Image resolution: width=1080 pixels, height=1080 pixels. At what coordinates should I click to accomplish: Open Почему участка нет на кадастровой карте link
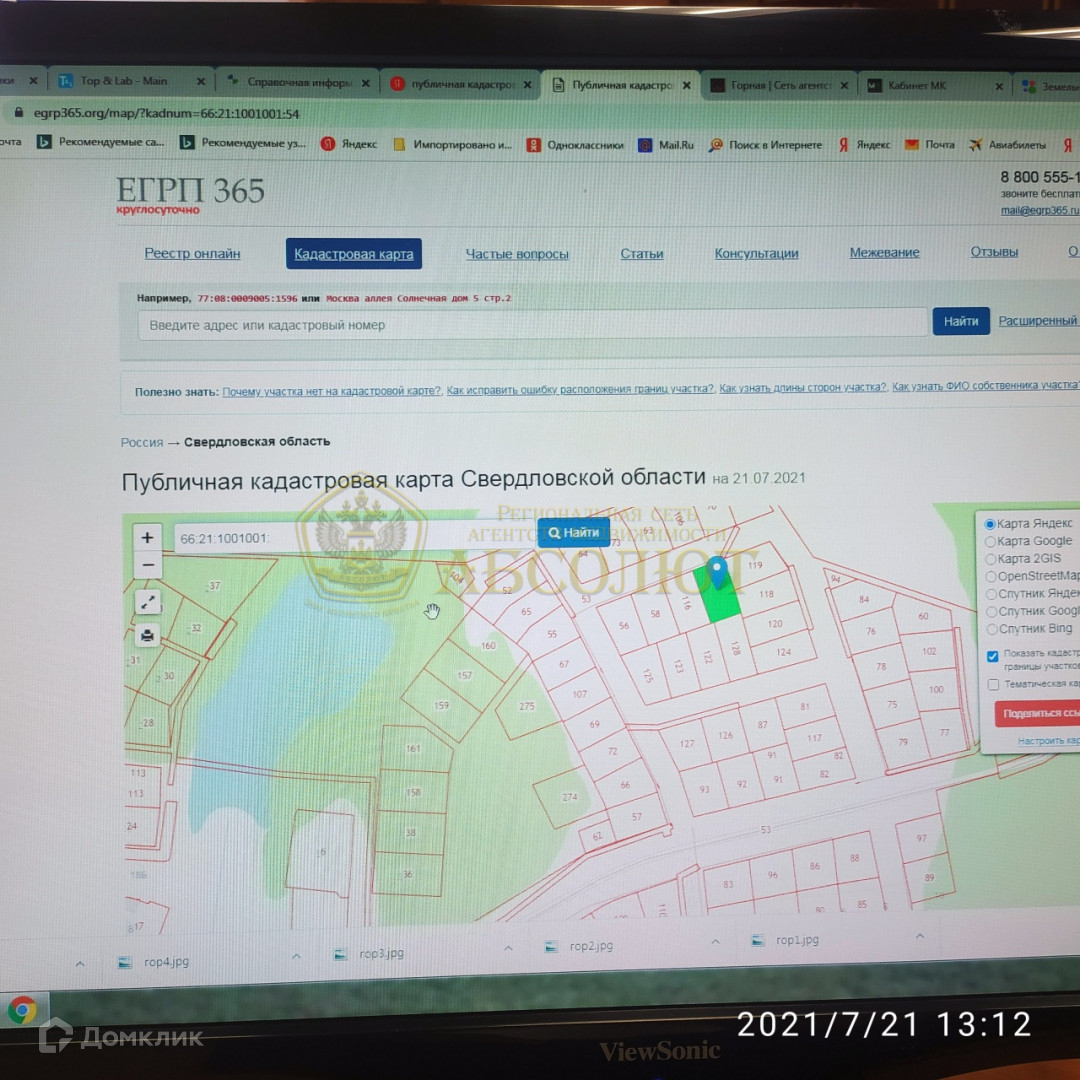331,391
